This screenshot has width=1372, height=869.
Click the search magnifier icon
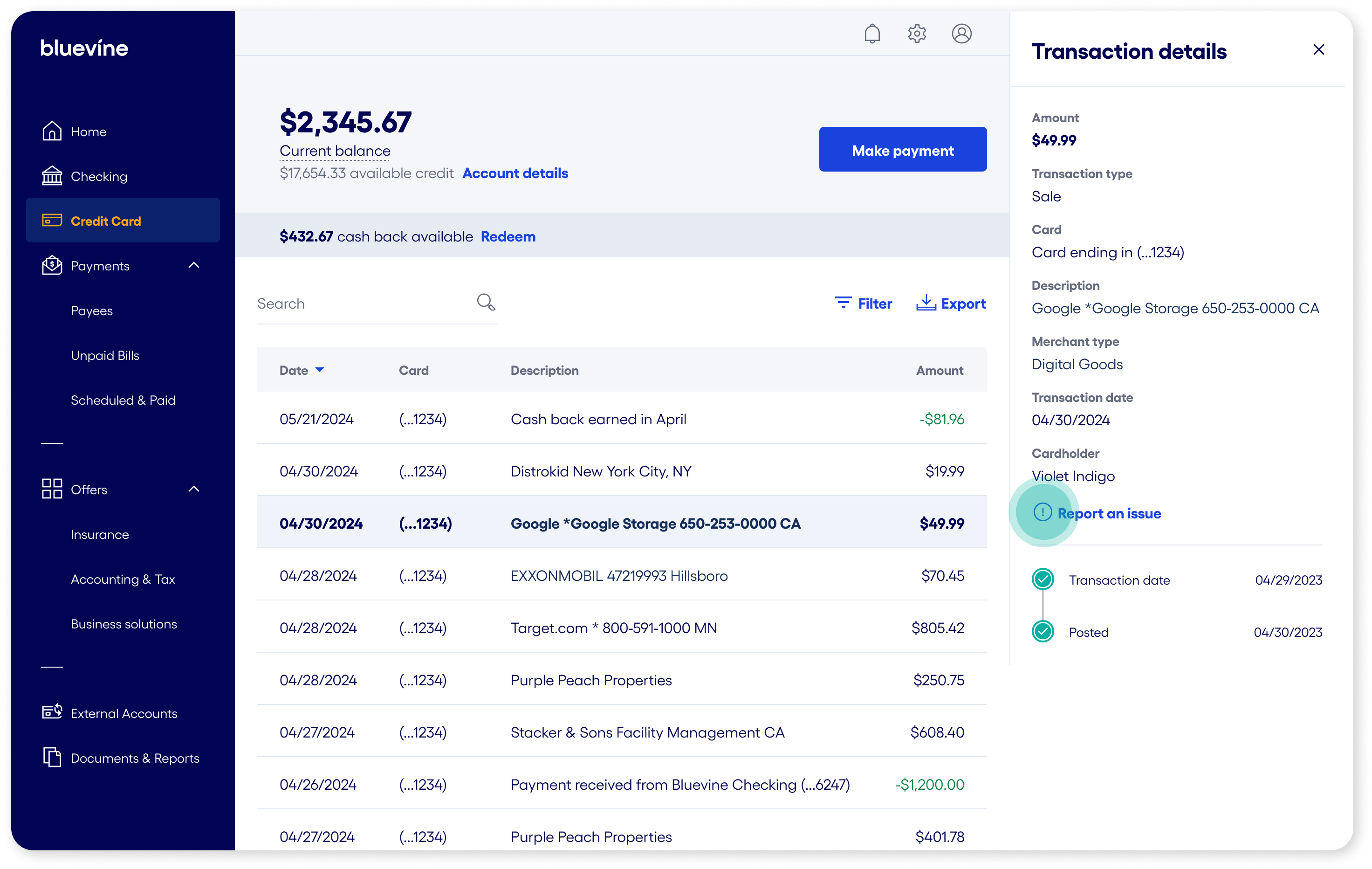point(486,302)
